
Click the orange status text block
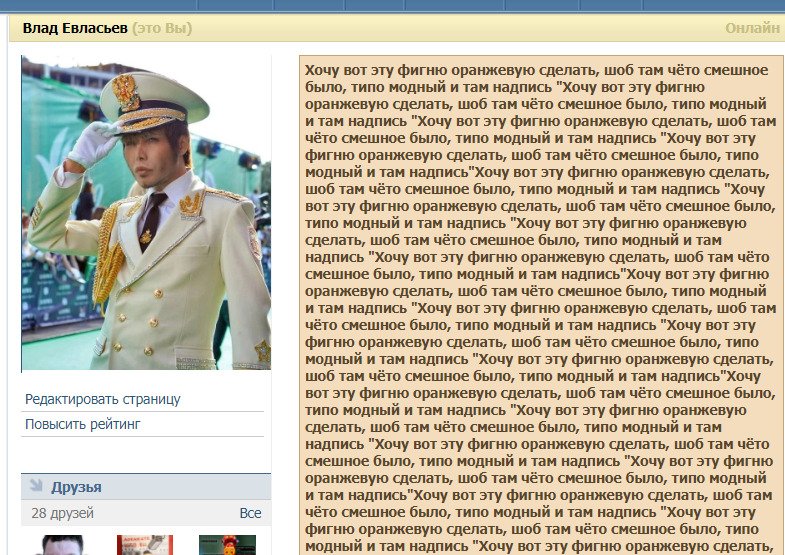(x=541, y=305)
